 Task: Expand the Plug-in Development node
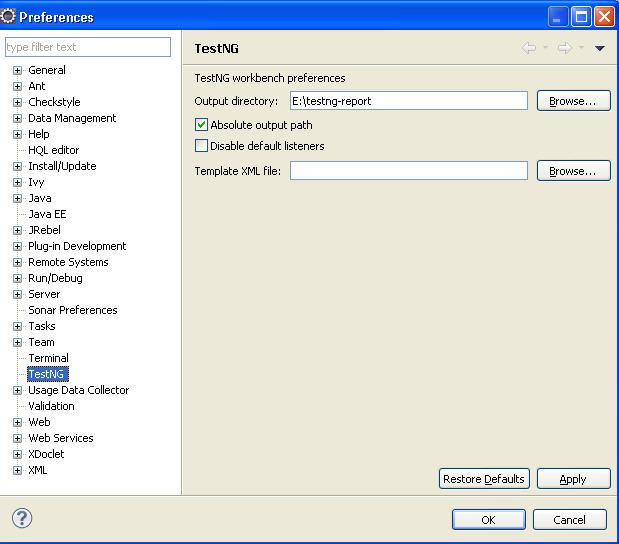[17, 246]
